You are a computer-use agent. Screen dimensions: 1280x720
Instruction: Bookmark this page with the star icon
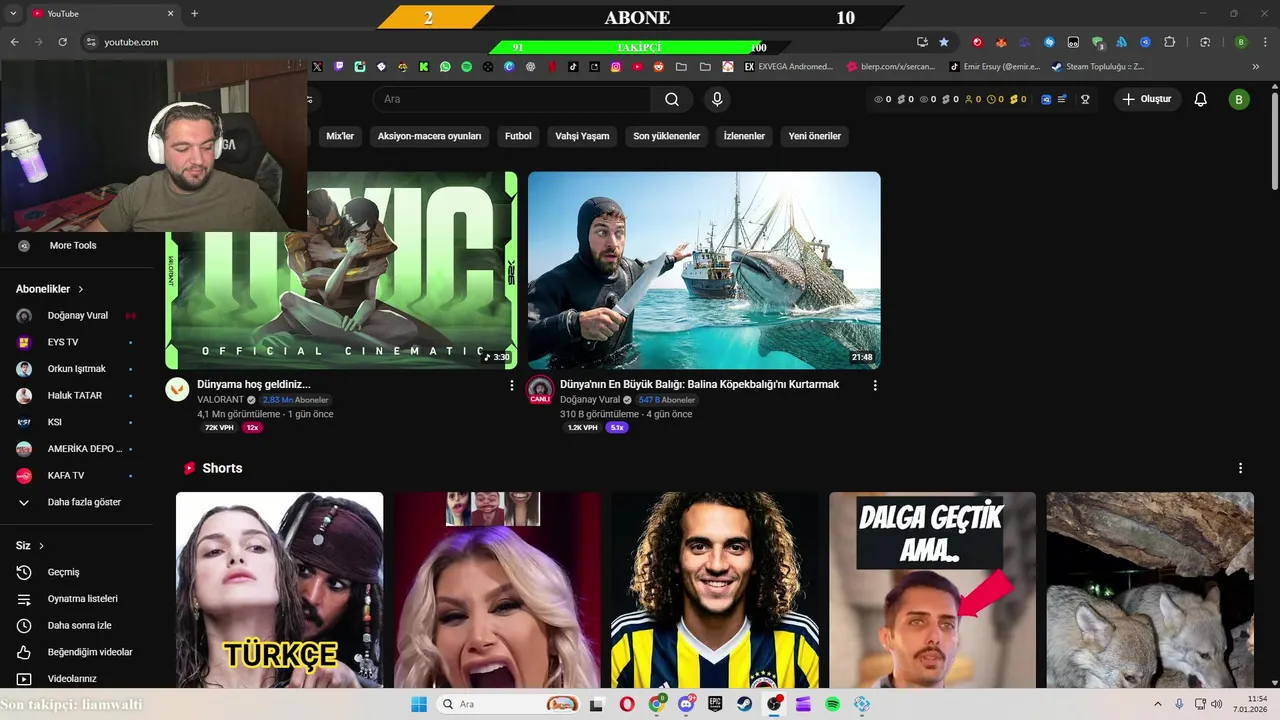944,42
